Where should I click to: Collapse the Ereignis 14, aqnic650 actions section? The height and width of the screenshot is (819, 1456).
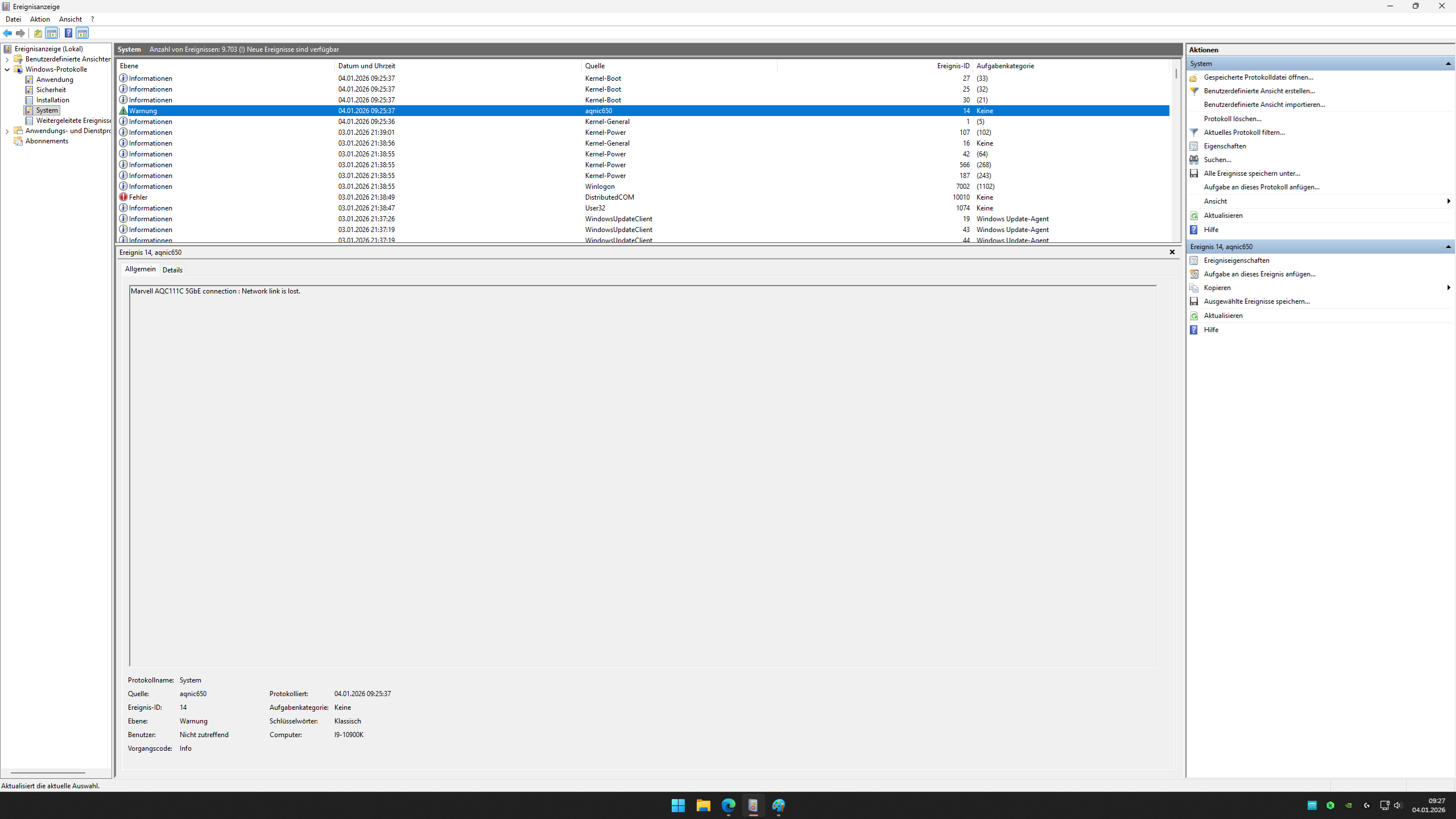pos(1448,247)
